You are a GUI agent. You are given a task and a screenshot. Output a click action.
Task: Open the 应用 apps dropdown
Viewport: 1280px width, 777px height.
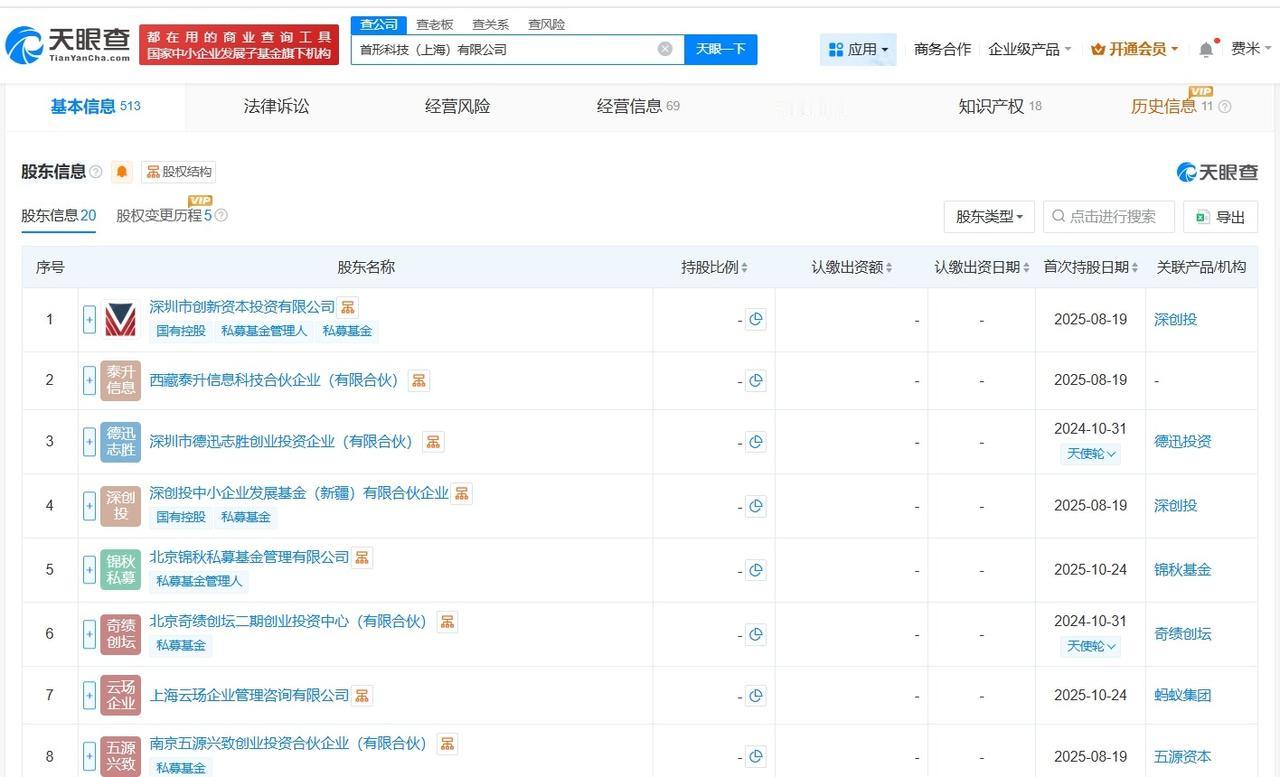(858, 49)
